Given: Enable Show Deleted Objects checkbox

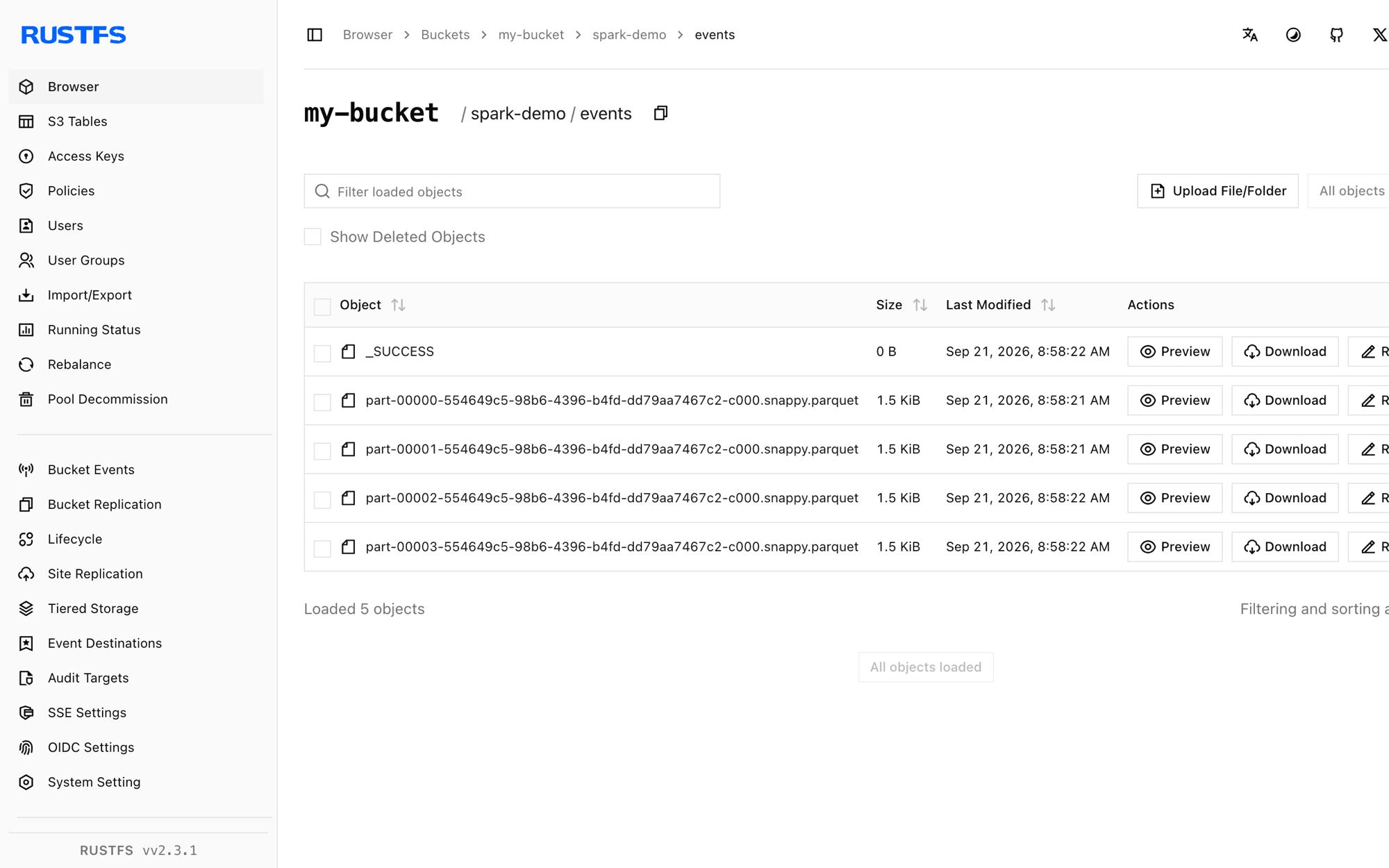Looking at the screenshot, I should click(x=313, y=237).
